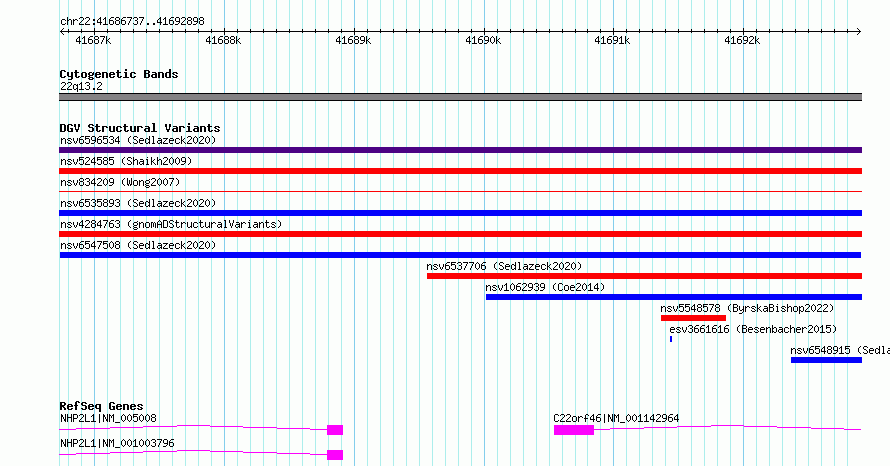Click the 41688k ruler tick label
The height and width of the screenshot is (466, 890).
(x=223, y=40)
